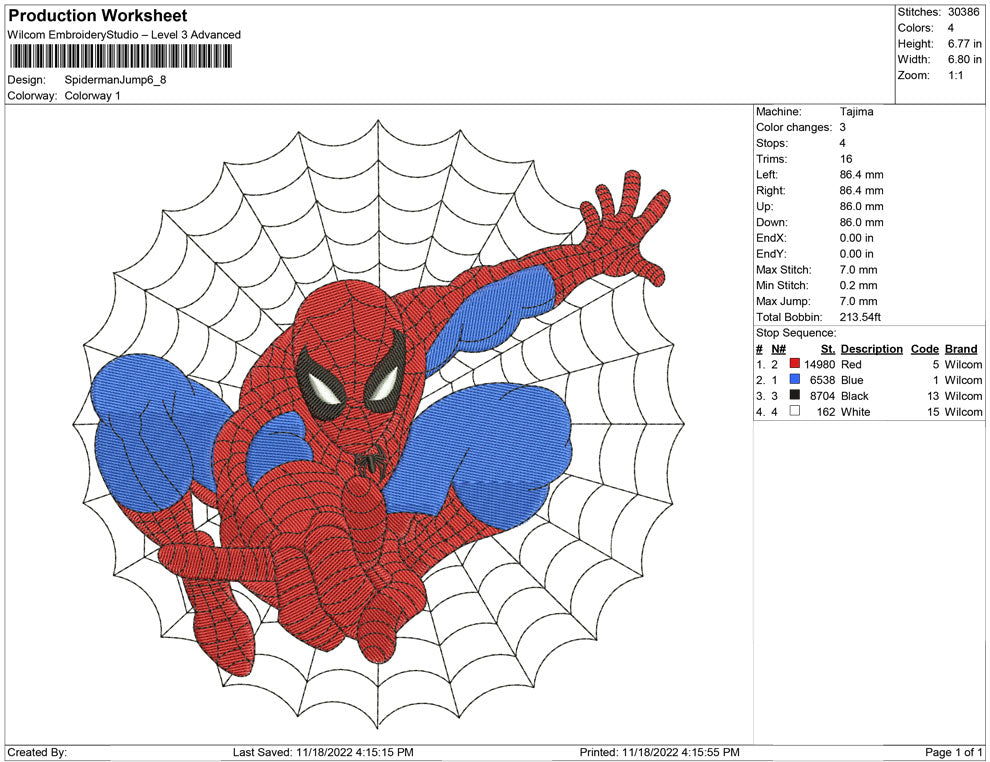Click the 'White' description in Stop Sequence
Screen dimensions: 990x762
pyautogui.click(x=856, y=412)
